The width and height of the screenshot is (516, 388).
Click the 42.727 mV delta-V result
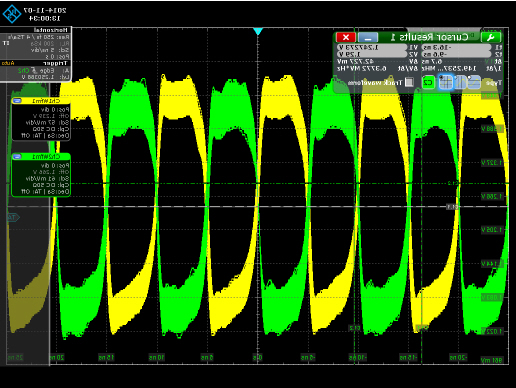coord(355,62)
